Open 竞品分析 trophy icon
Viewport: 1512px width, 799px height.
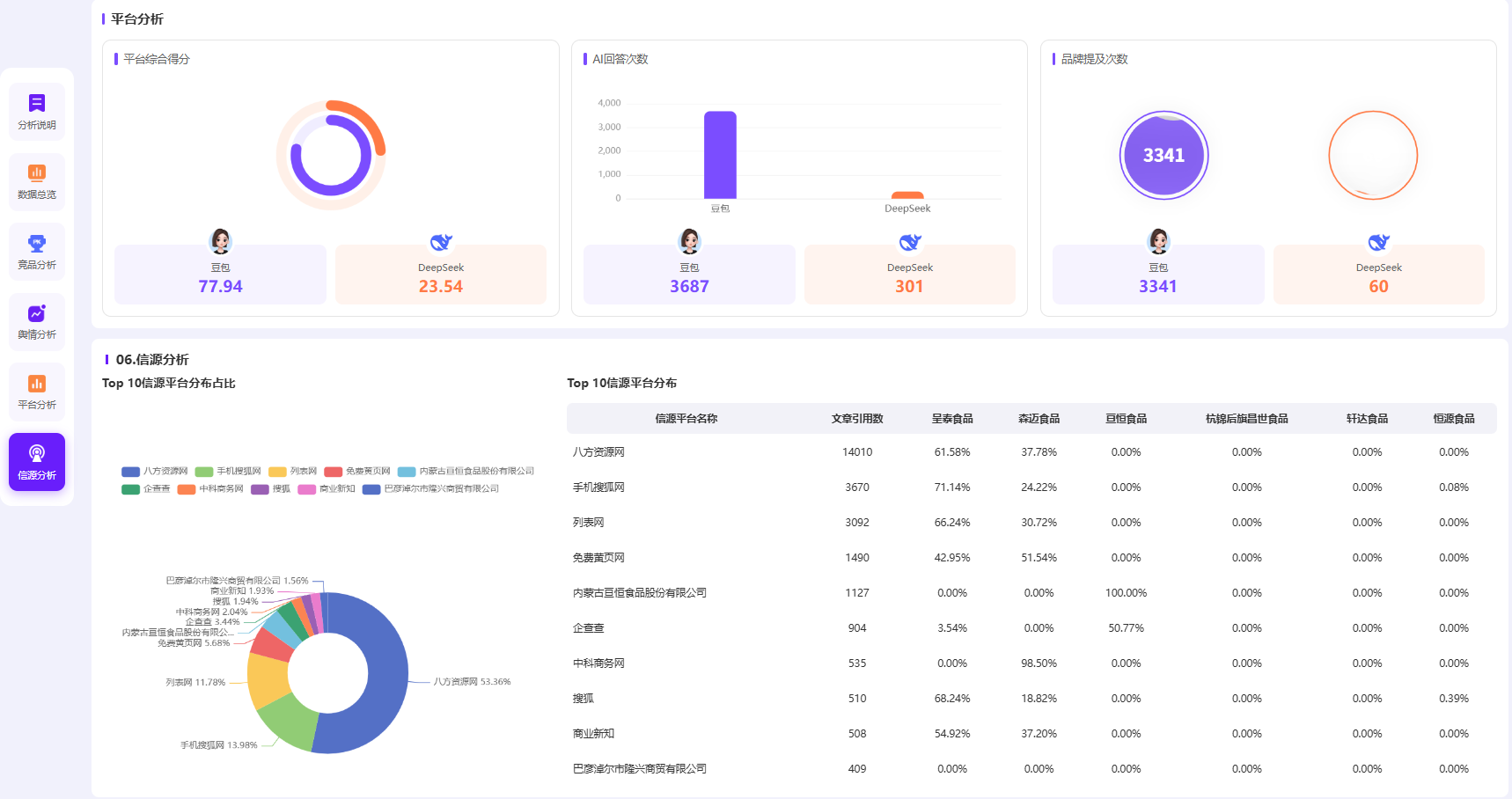[37, 243]
